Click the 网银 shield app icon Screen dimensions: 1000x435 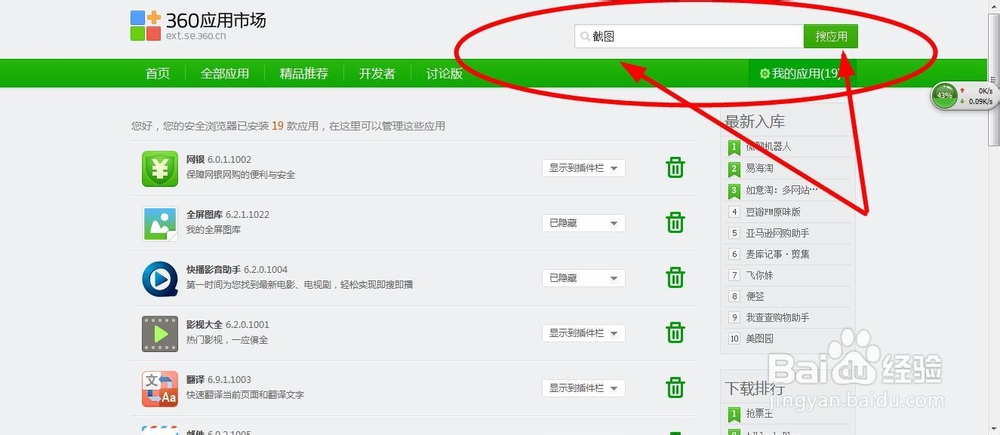point(160,168)
